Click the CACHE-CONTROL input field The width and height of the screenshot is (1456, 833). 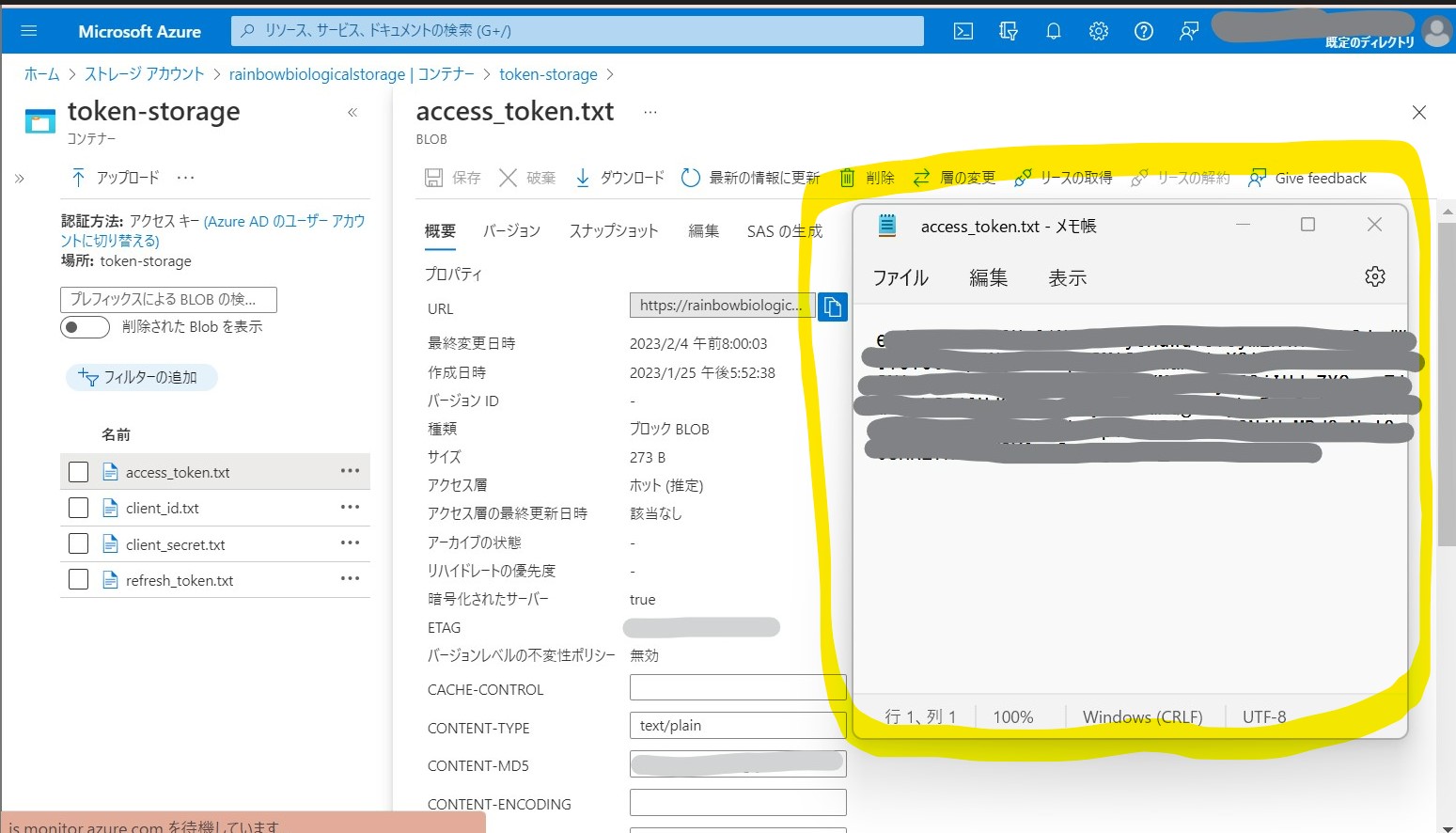[x=738, y=688]
